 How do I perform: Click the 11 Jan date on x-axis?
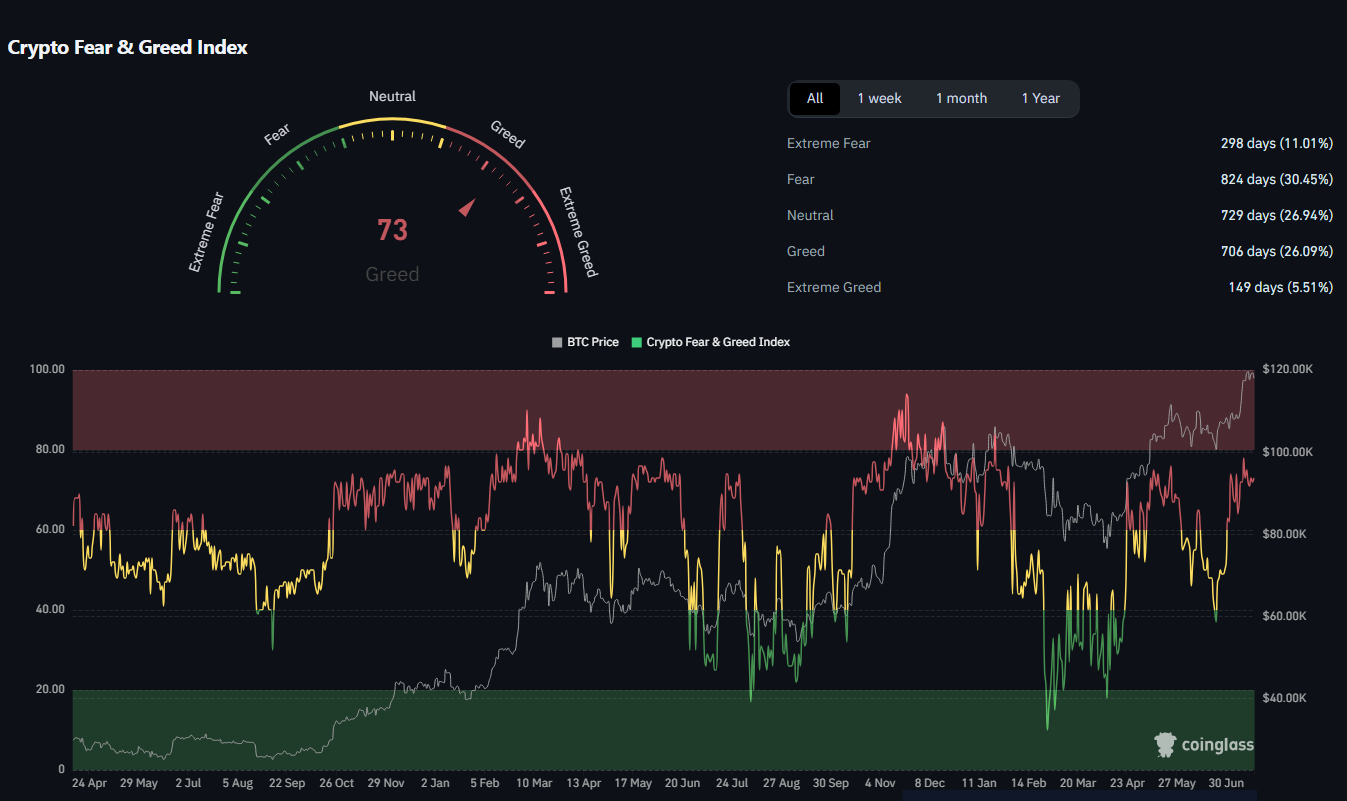click(979, 783)
